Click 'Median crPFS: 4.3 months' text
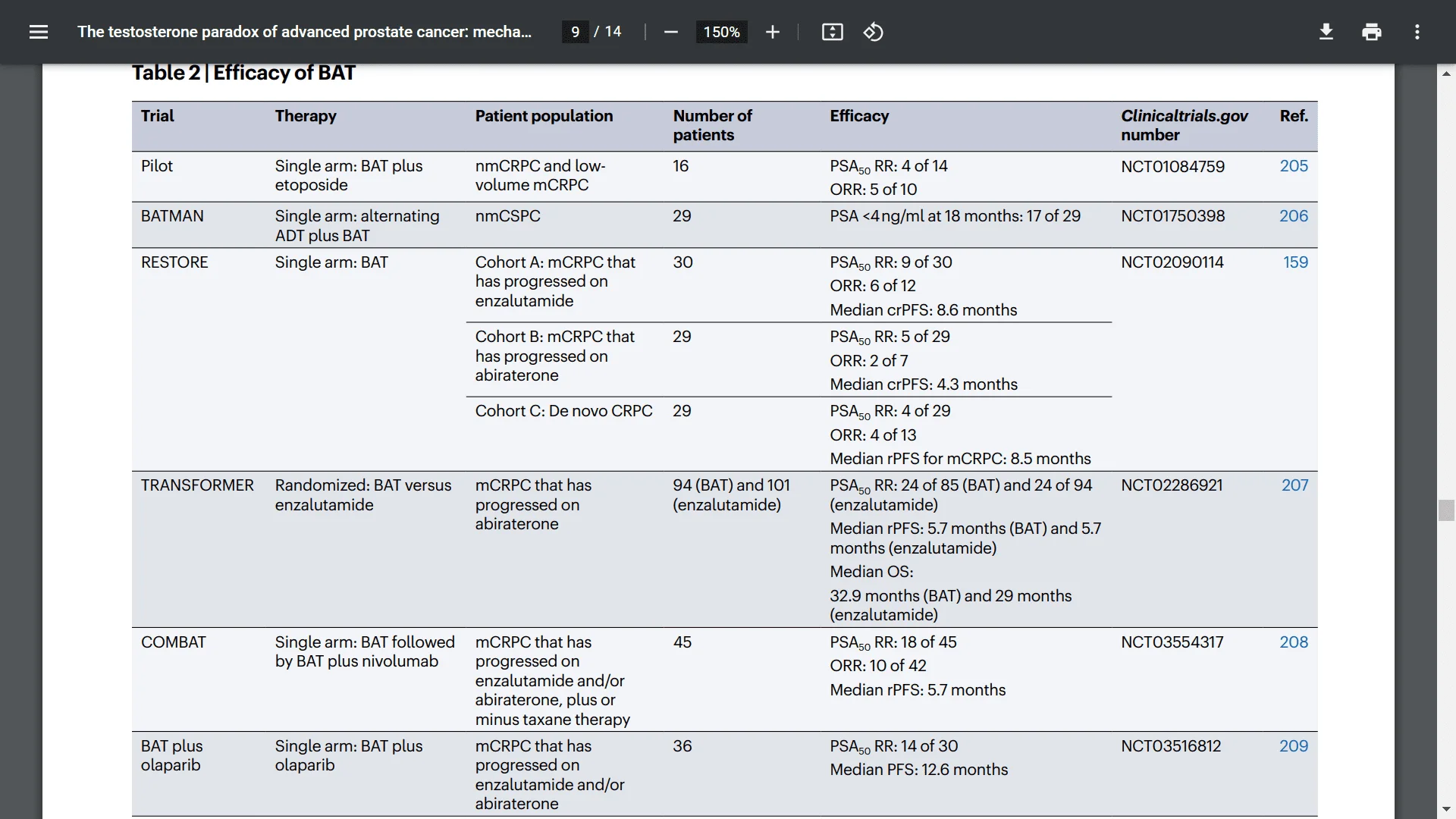 point(923,384)
